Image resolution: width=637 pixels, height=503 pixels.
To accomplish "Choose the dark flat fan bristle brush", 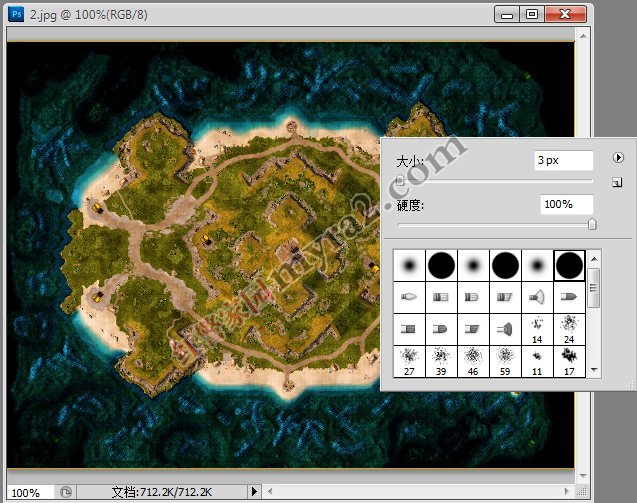I will [505, 330].
